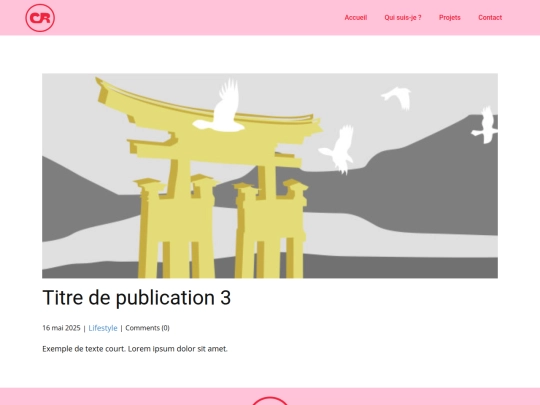The height and width of the screenshot is (405, 540).
Task: Open the post Titre de publication 3
Action: tap(136, 298)
